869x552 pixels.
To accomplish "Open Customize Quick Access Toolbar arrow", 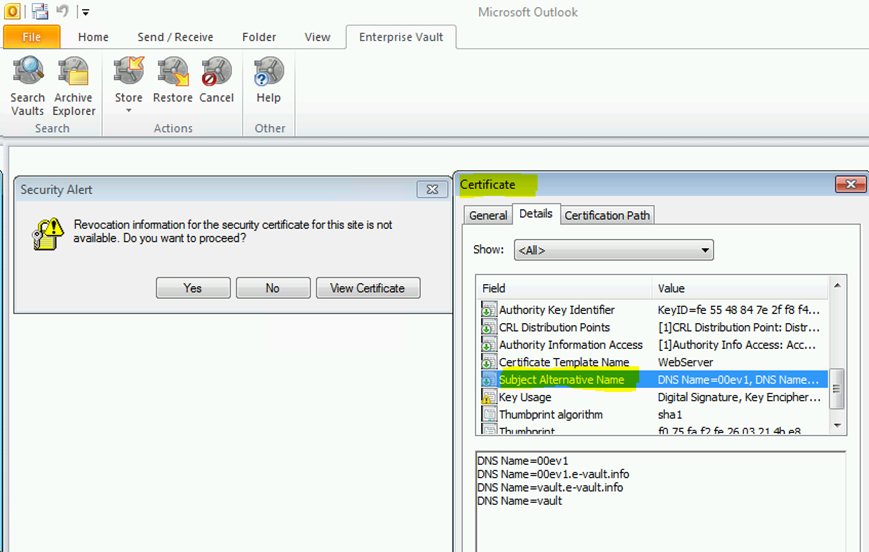I will click(x=85, y=12).
